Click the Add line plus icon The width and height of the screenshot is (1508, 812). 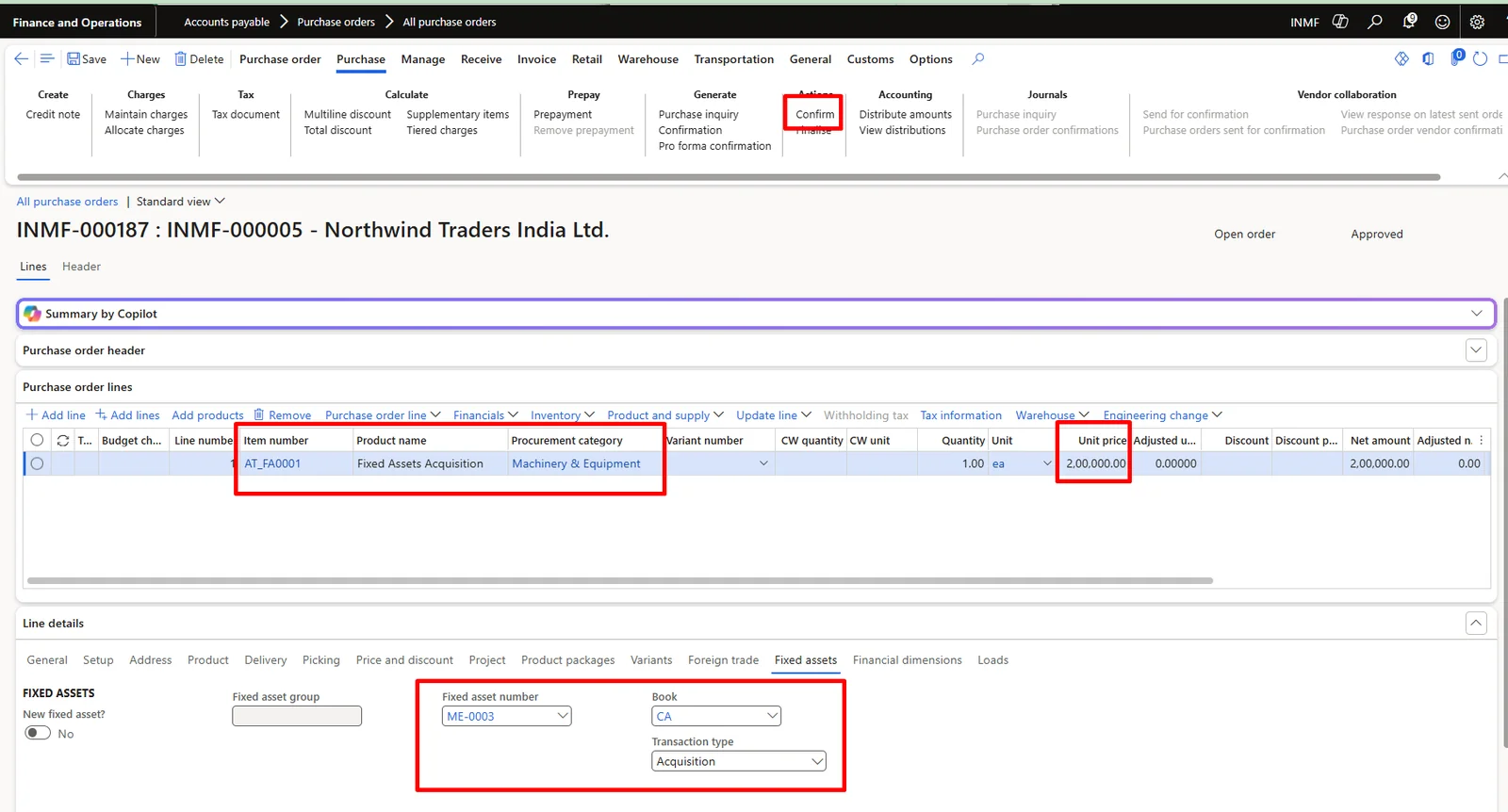(32, 415)
